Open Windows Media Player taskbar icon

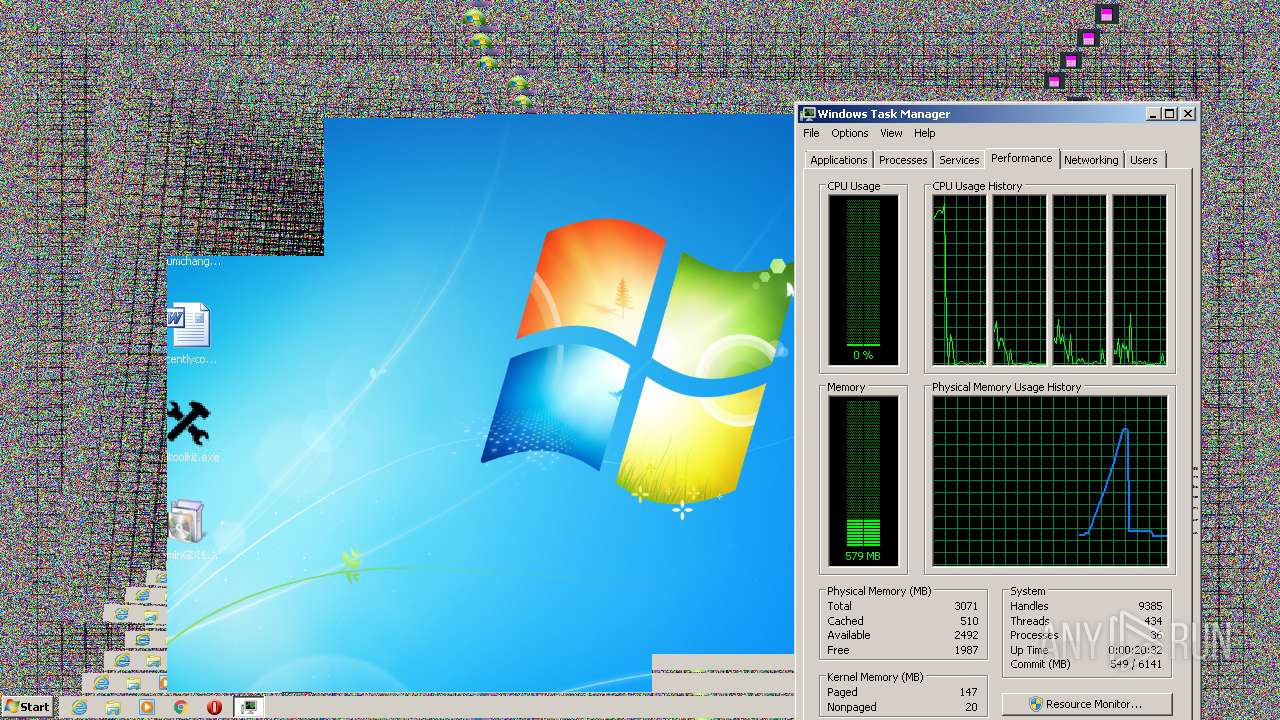(x=147, y=707)
